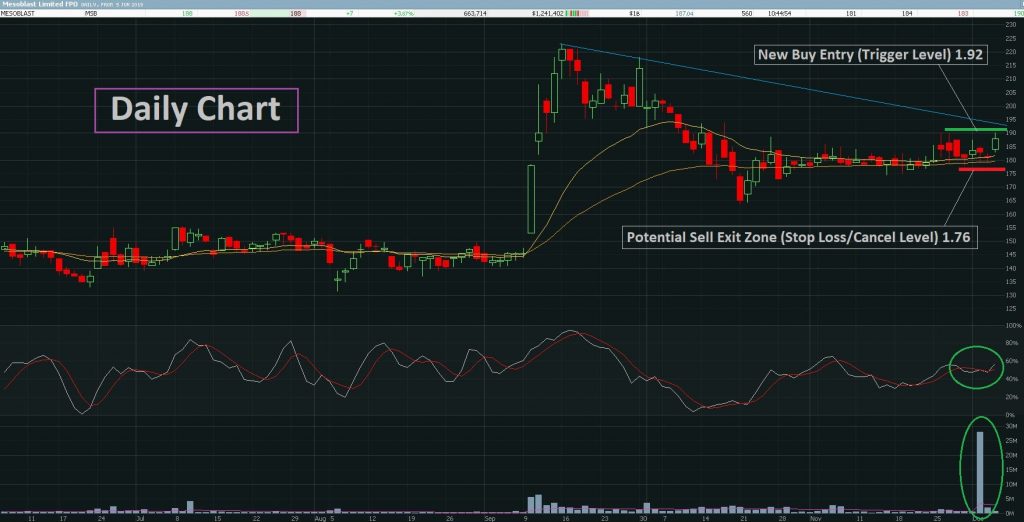Click the tallest volume bar near Dec
The width and height of the screenshot is (1024, 522).
tap(980, 472)
